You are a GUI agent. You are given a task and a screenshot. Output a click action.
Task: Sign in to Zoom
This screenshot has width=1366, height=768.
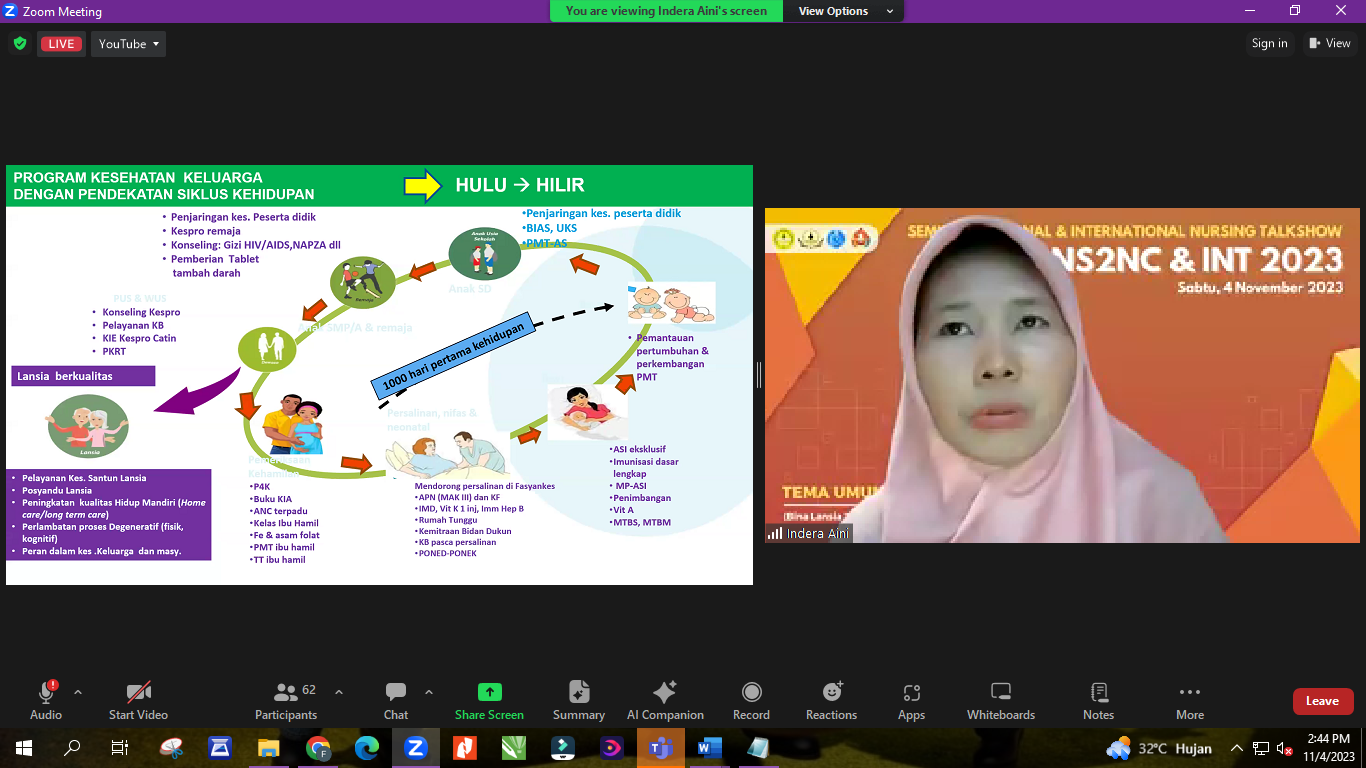[1269, 43]
